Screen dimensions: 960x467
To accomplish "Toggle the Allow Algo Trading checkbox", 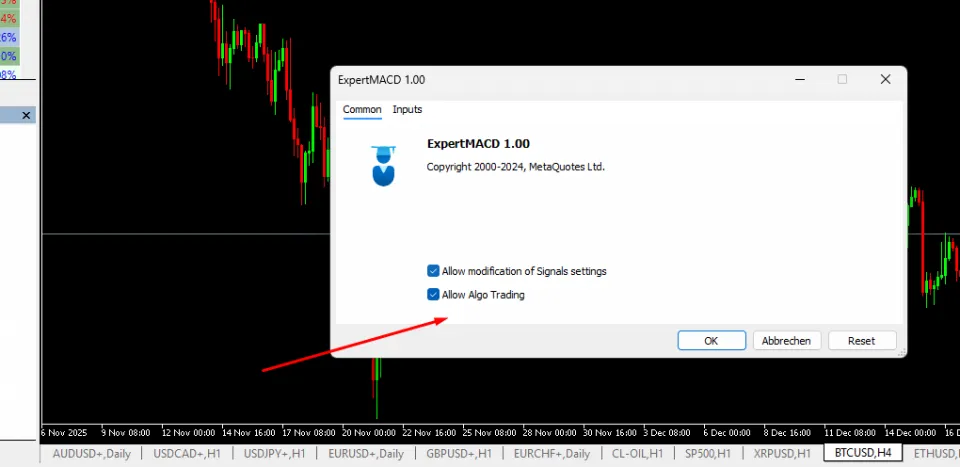I will coord(433,294).
